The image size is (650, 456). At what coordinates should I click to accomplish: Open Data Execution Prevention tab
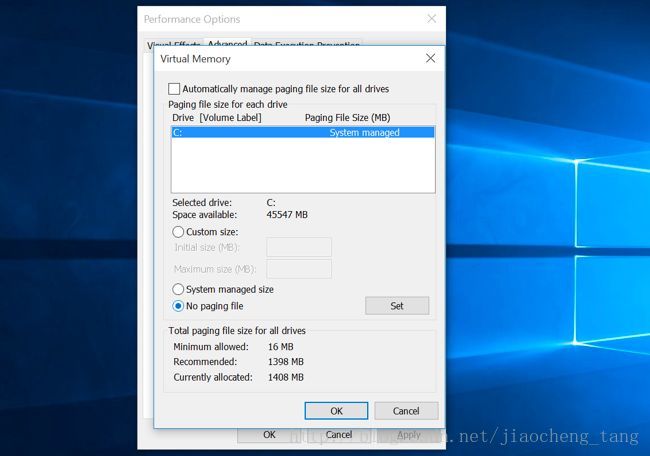click(x=307, y=44)
